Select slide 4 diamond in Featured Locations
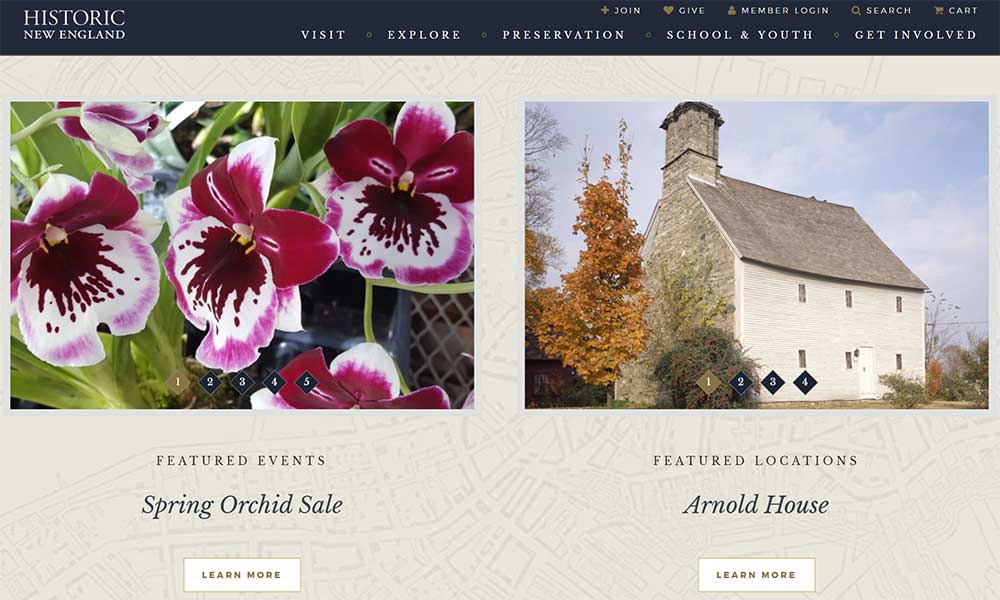Screen dimensions: 1000x600 [805, 382]
